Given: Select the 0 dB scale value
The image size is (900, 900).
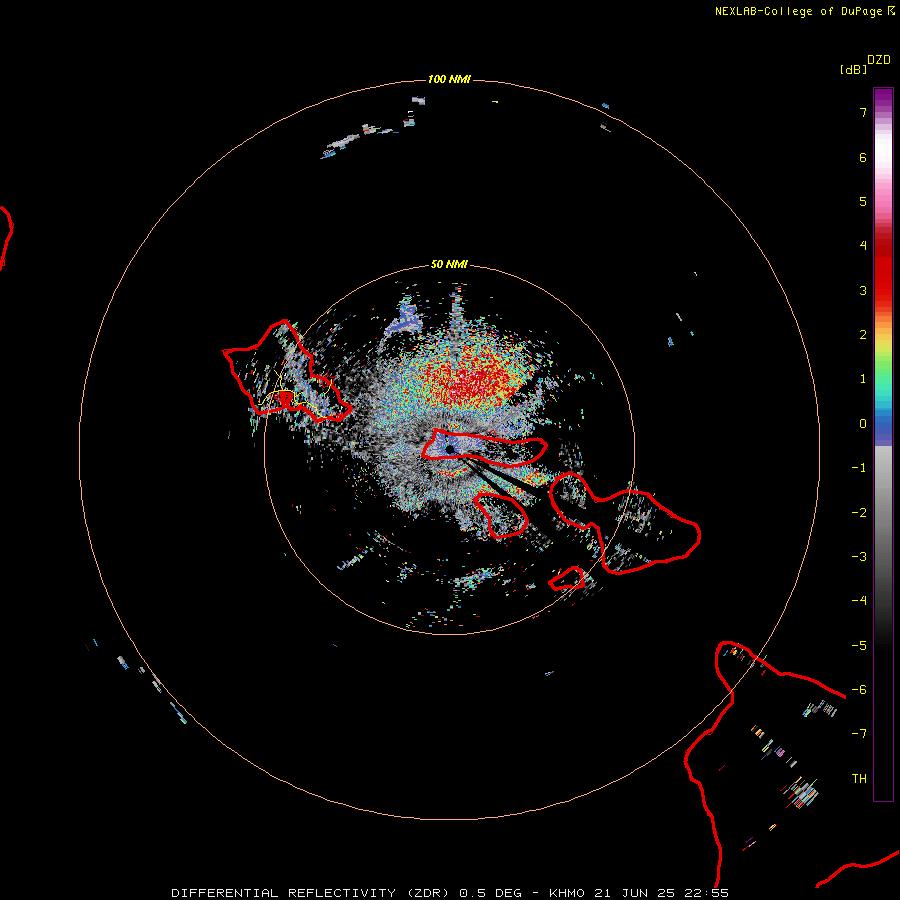Looking at the screenshot, I should click(x=863, y=424).
